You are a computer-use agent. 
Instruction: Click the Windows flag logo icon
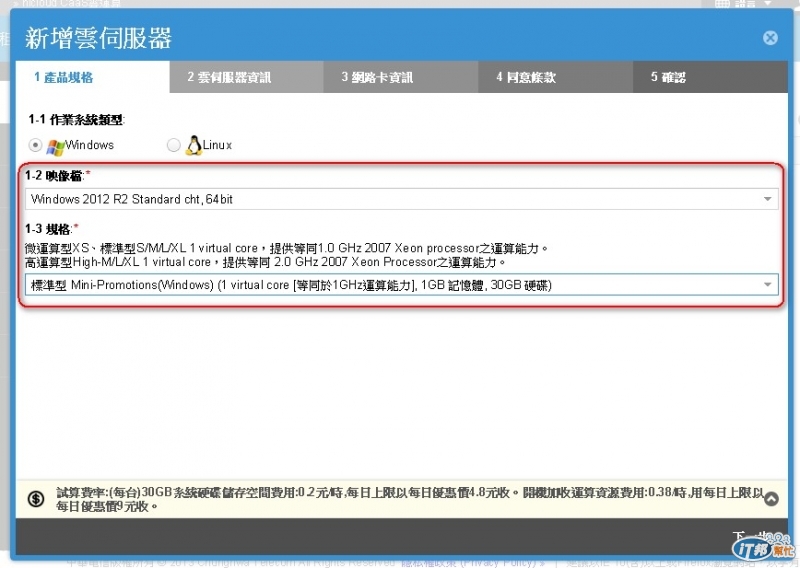(55, 147)
